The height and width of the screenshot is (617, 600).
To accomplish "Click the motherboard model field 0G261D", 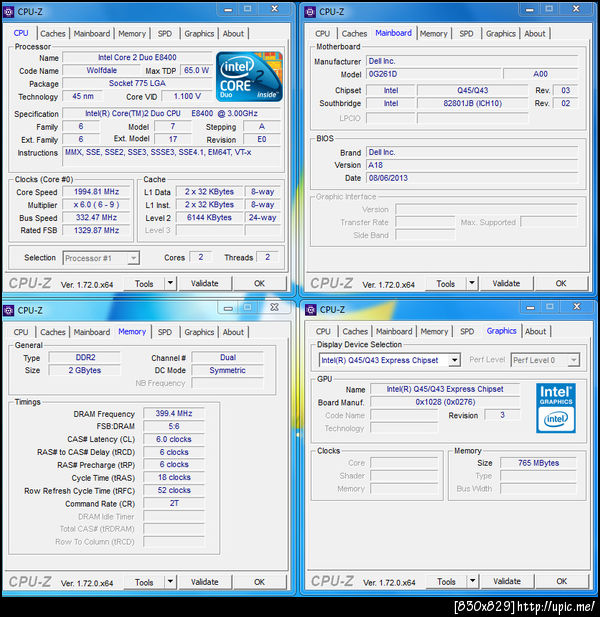I will pyautogui.click(x=434, y=74).
